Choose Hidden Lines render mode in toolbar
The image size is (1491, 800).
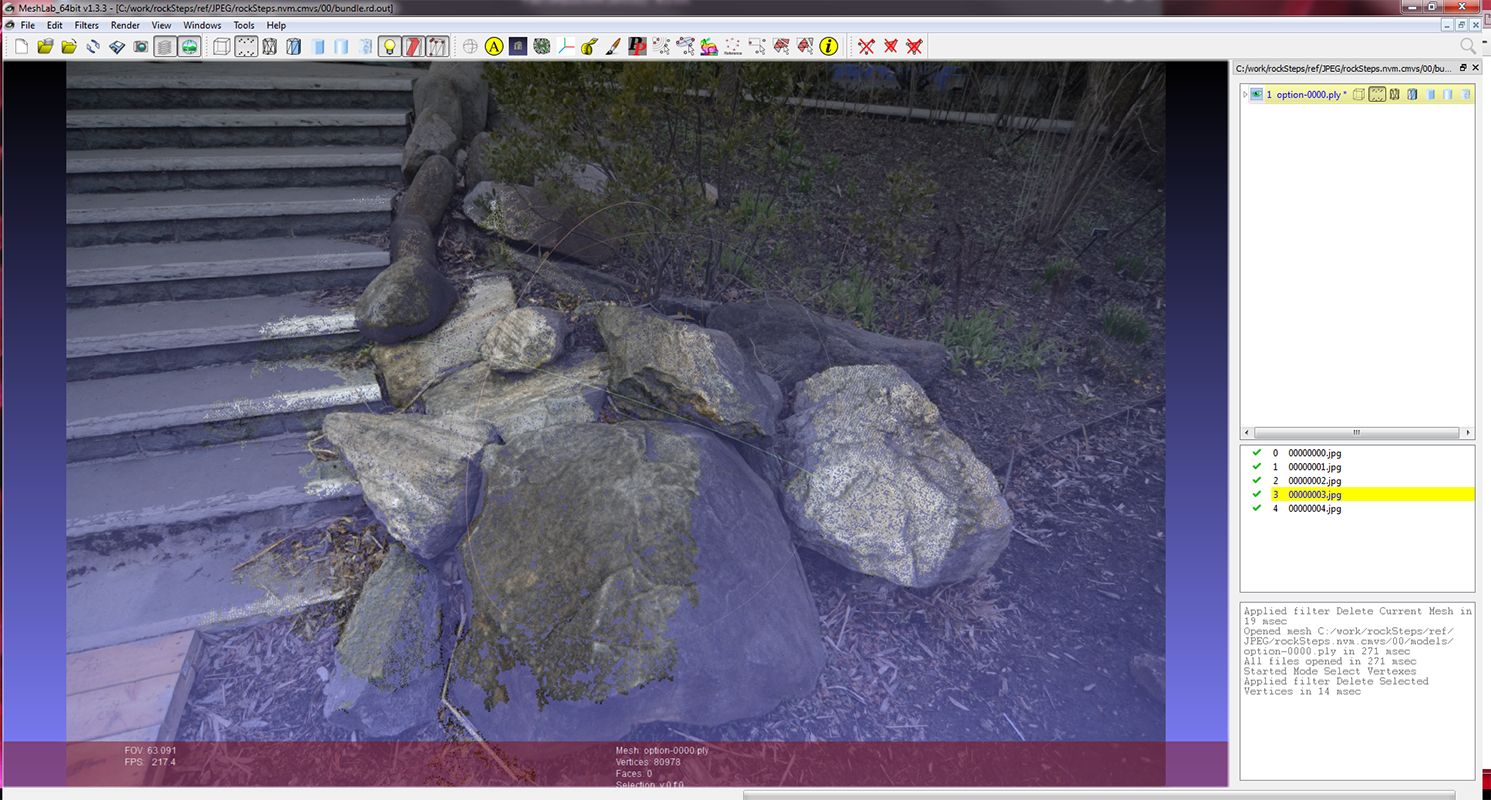[294, 46]
